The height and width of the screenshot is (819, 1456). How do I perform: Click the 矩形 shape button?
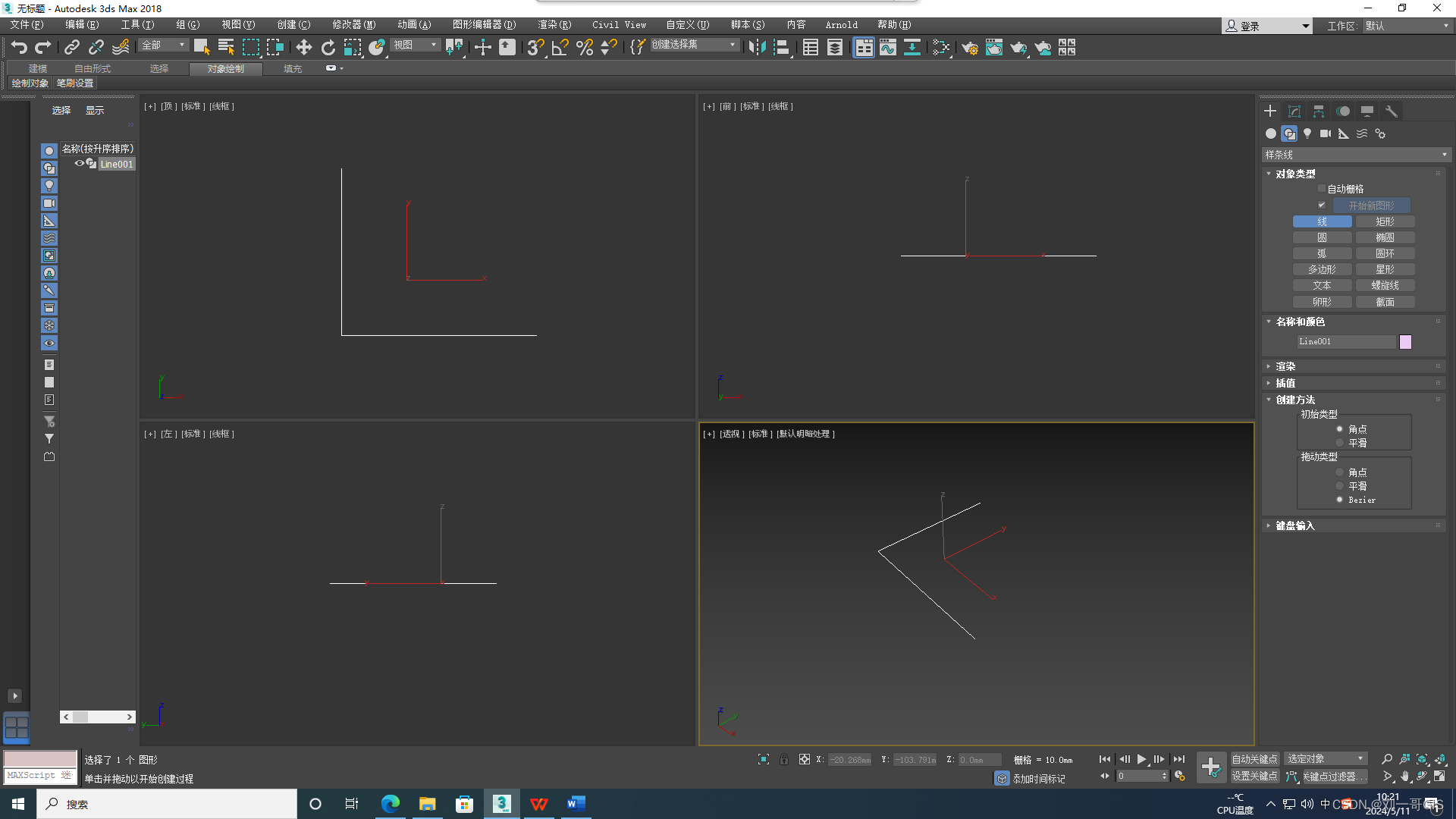[1385, 221]
